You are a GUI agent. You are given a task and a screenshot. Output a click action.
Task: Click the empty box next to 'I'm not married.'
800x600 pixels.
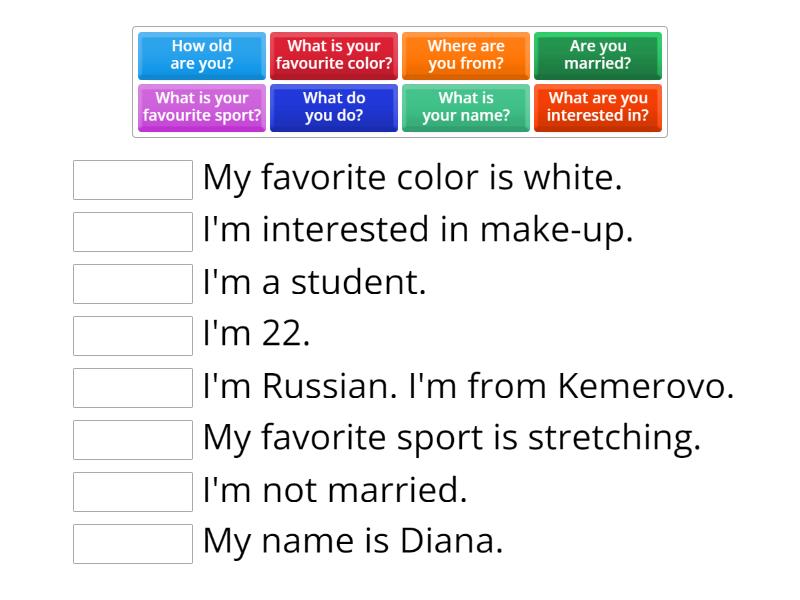(133, 492)
